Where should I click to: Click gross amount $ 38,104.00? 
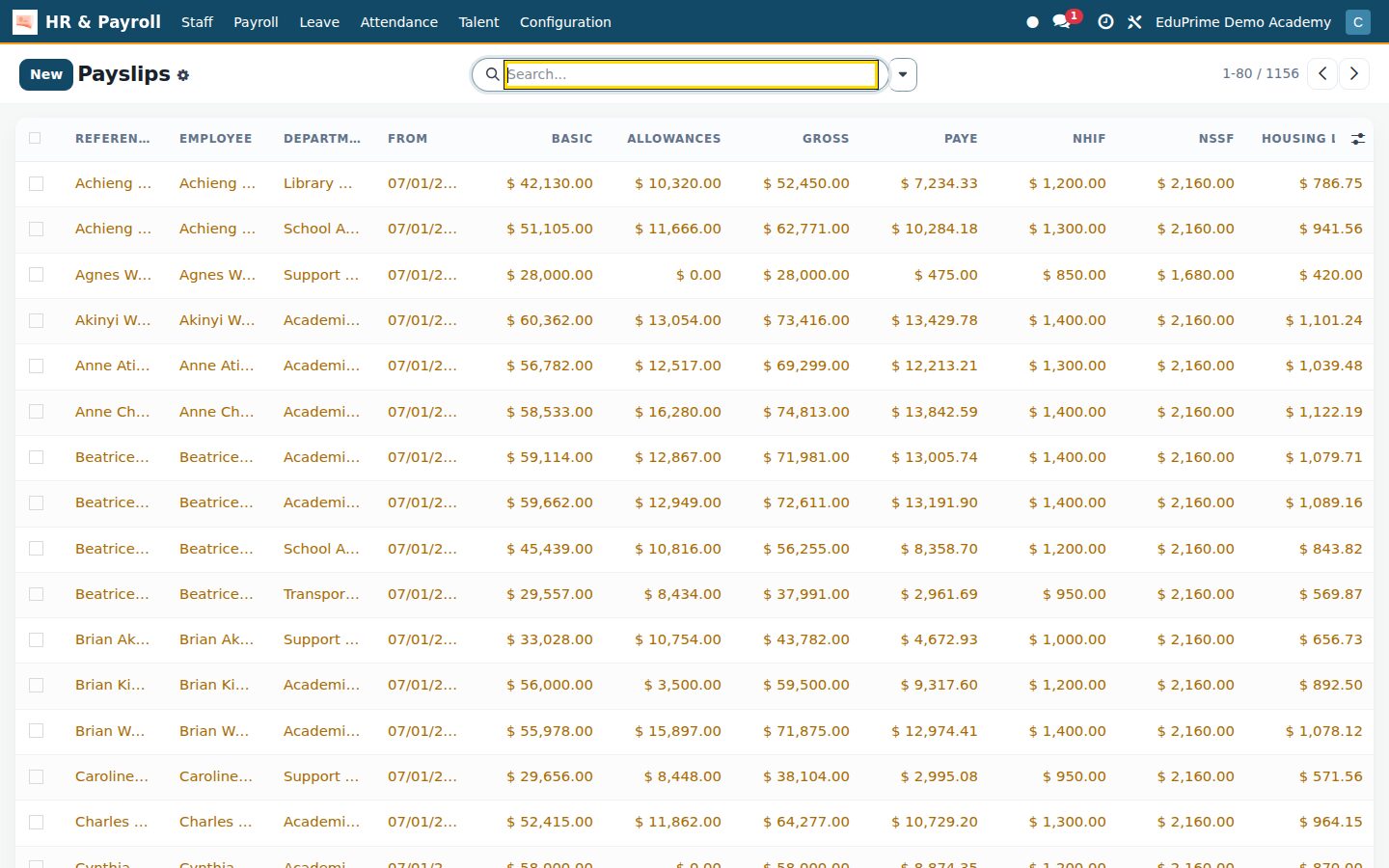coord(806,776)
